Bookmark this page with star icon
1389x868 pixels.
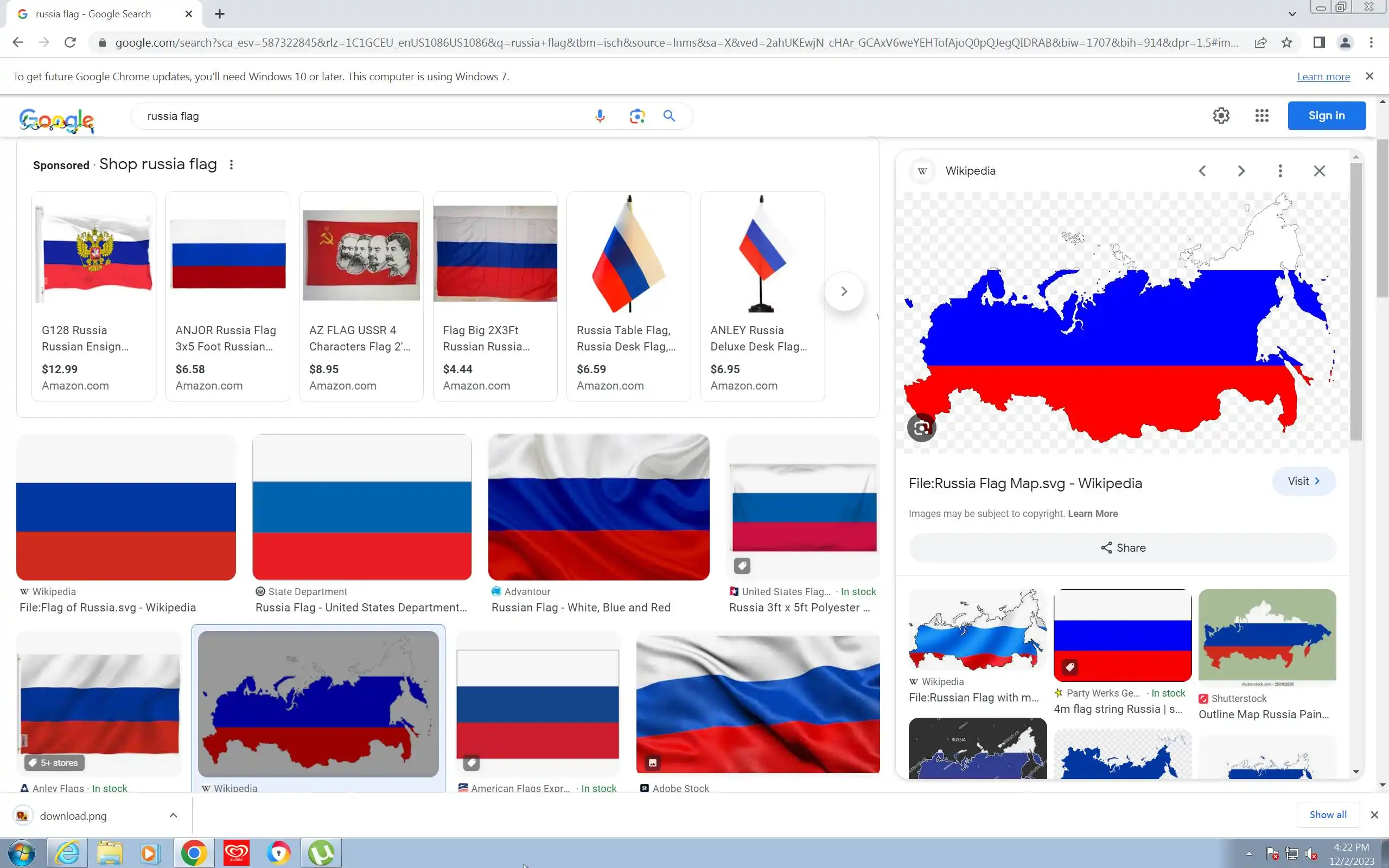pos(1286,42)
